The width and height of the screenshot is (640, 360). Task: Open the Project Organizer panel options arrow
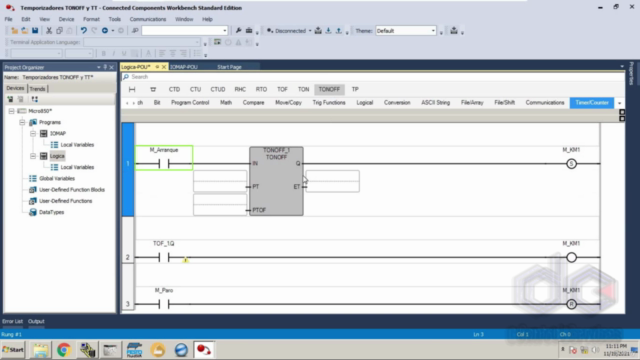coord(98,67)
